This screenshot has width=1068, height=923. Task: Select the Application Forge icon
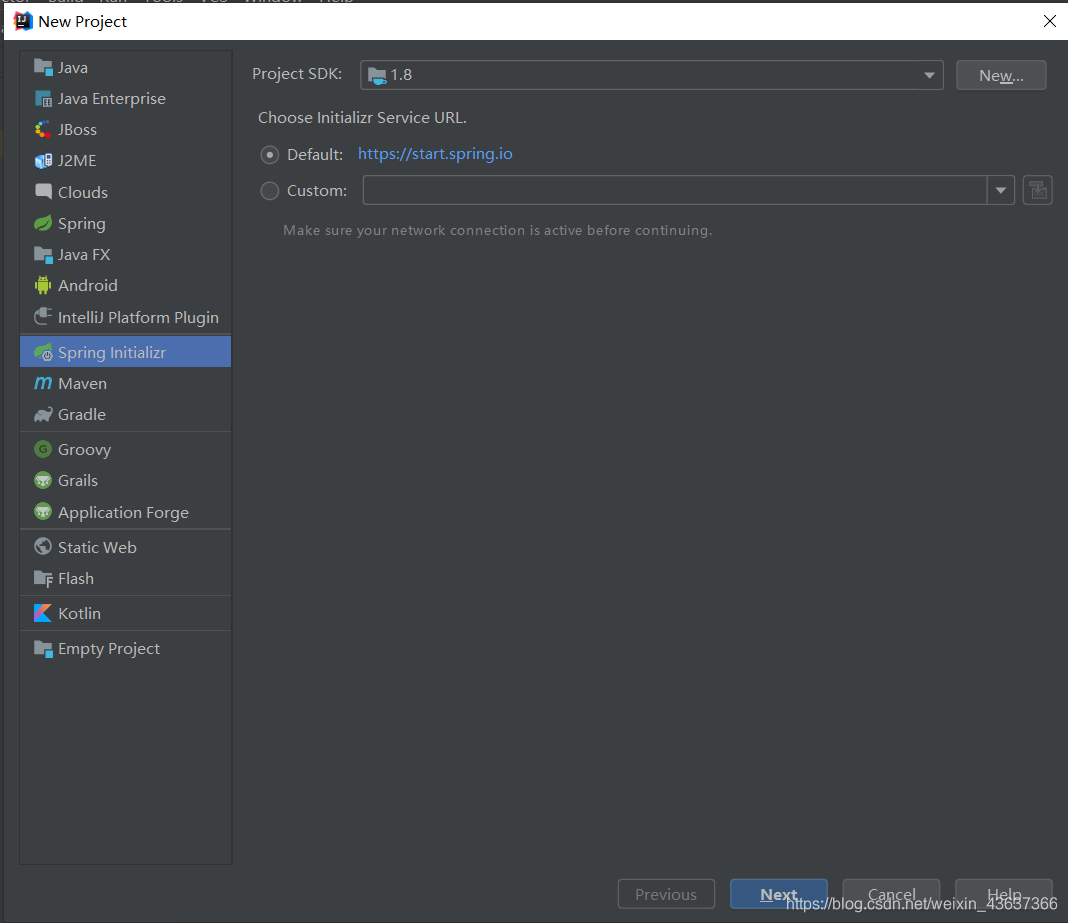(43, 512)
